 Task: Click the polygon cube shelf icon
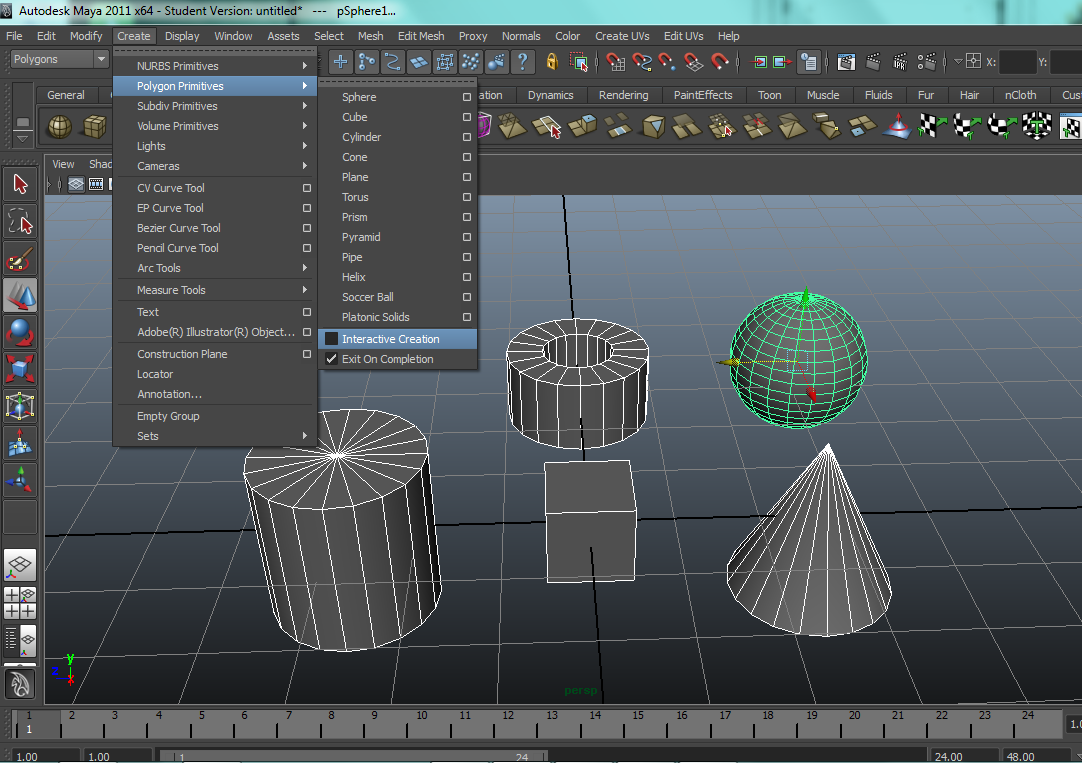click(95, 126)
